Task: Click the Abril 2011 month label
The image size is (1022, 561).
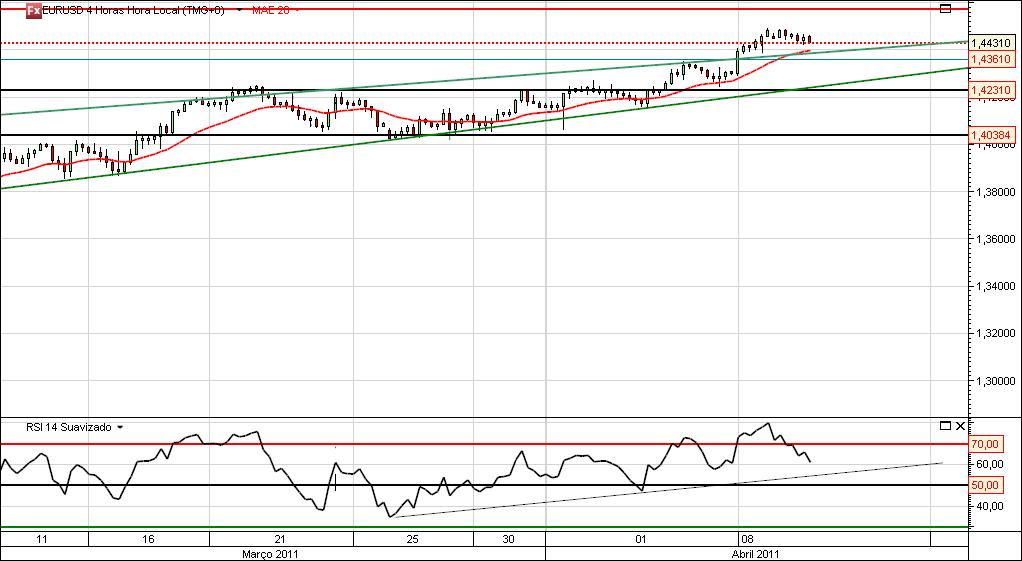Action: point(755,554)
